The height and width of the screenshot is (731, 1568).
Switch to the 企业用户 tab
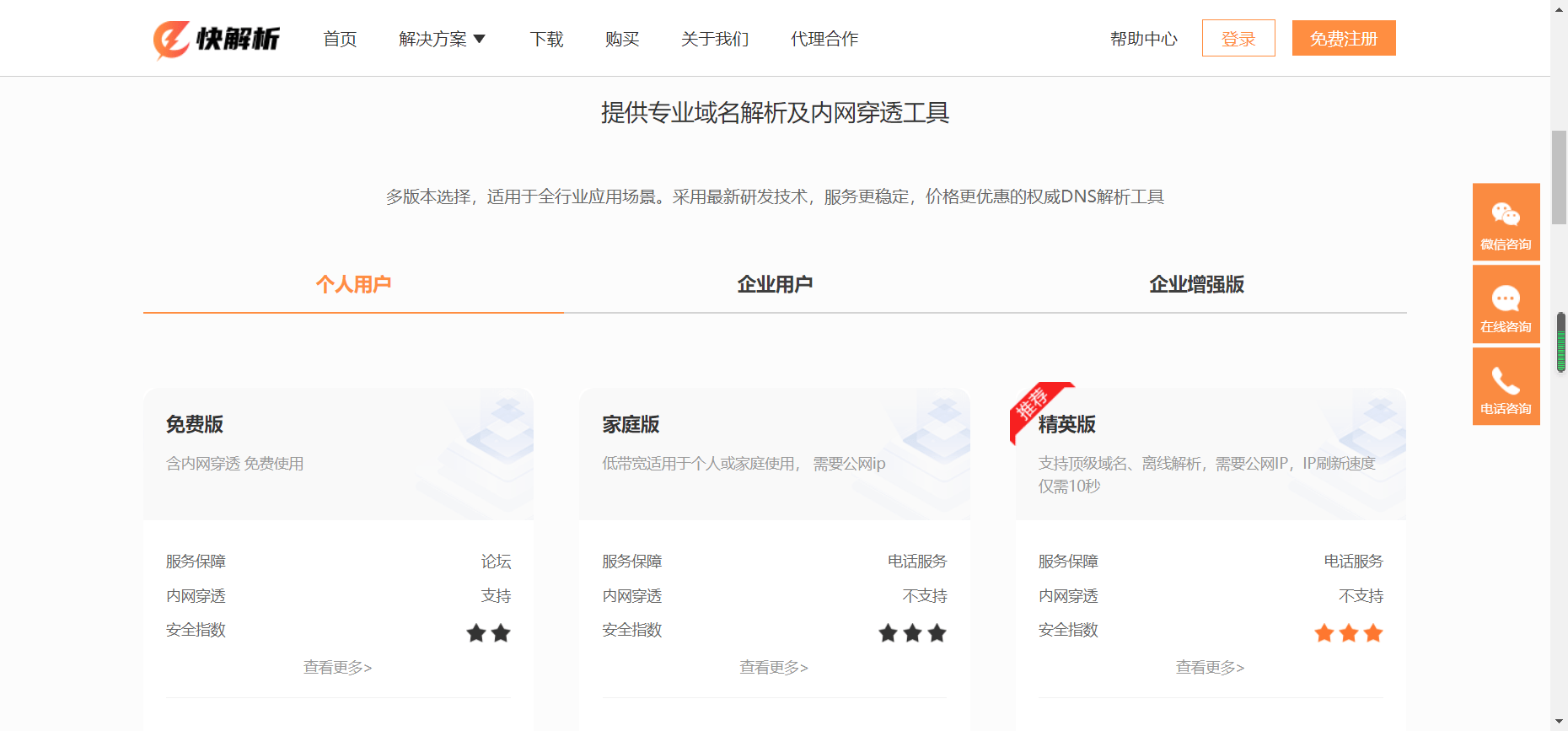pyautogui.click(x=775, y=285)
